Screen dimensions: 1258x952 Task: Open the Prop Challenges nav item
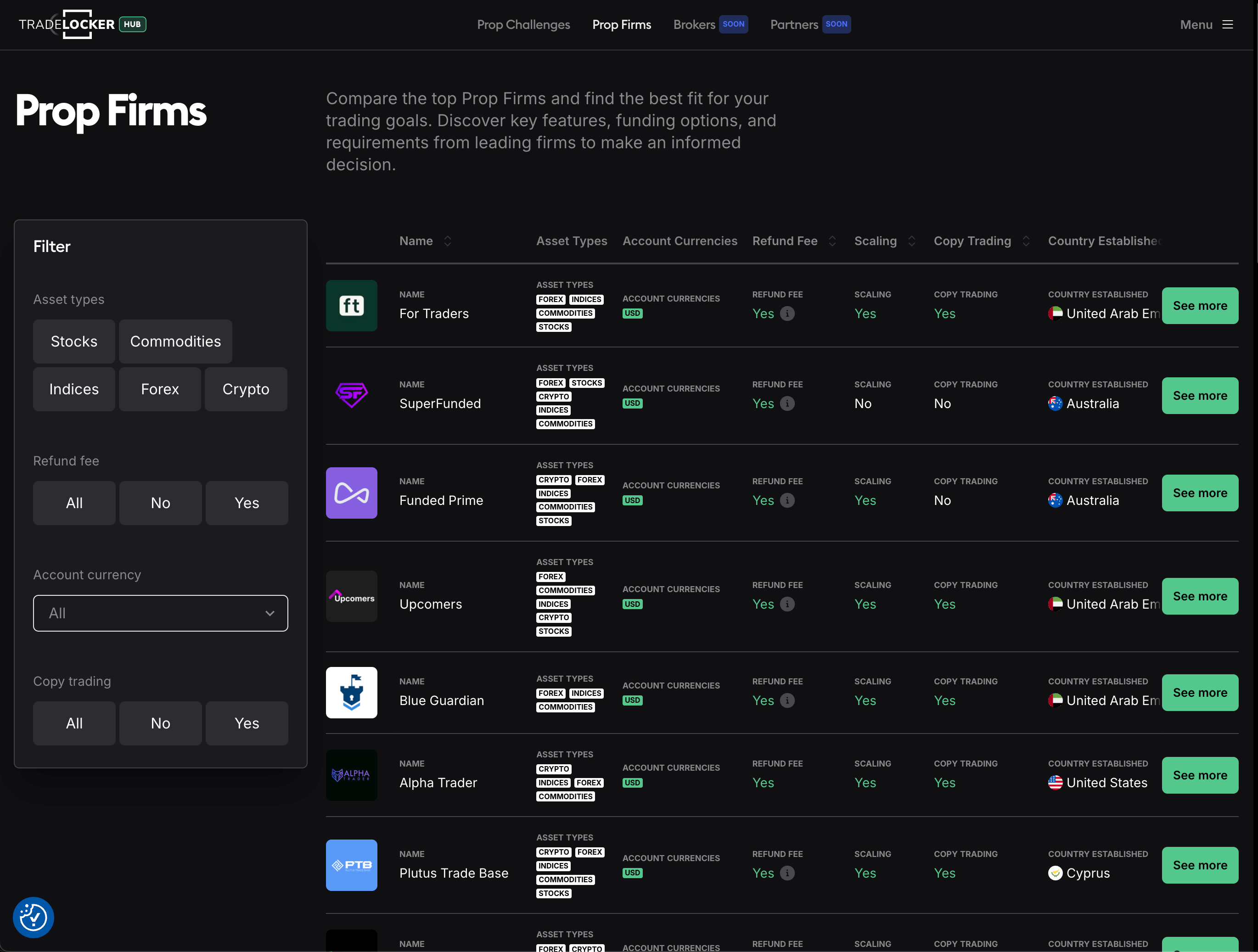523,24
